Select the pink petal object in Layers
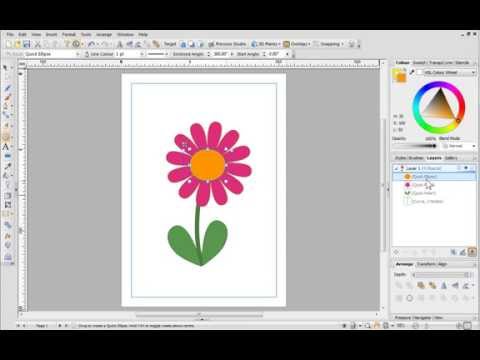 click(435, 185)
